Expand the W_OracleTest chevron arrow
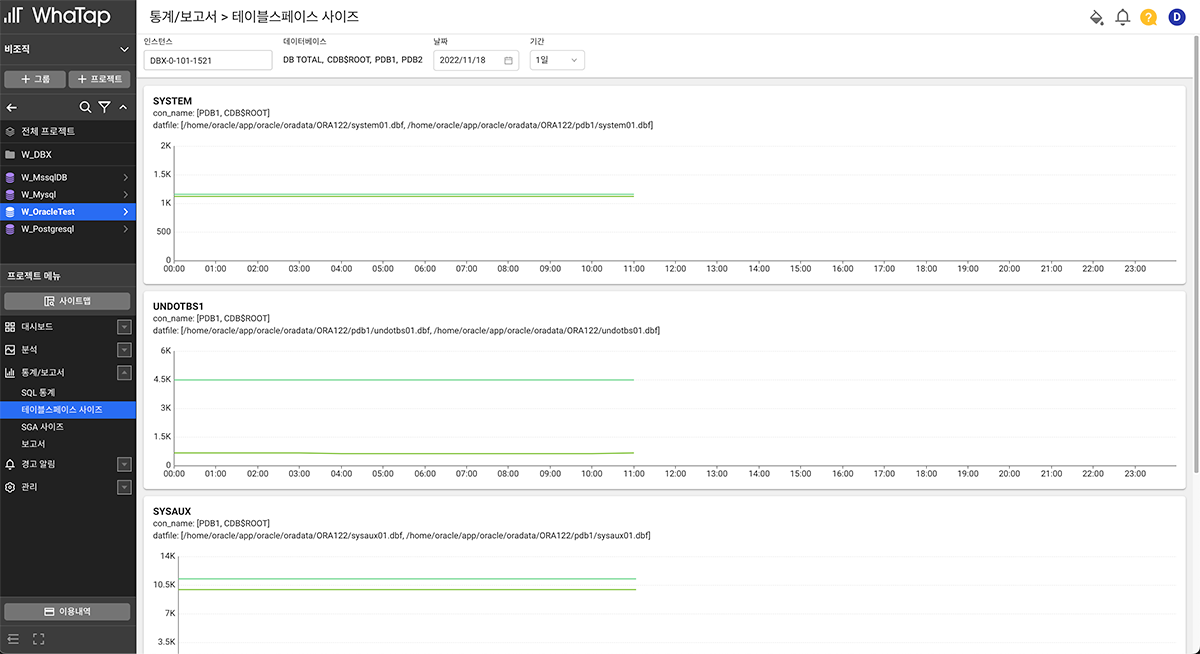Screen dimensions: 1200x654 125,212
